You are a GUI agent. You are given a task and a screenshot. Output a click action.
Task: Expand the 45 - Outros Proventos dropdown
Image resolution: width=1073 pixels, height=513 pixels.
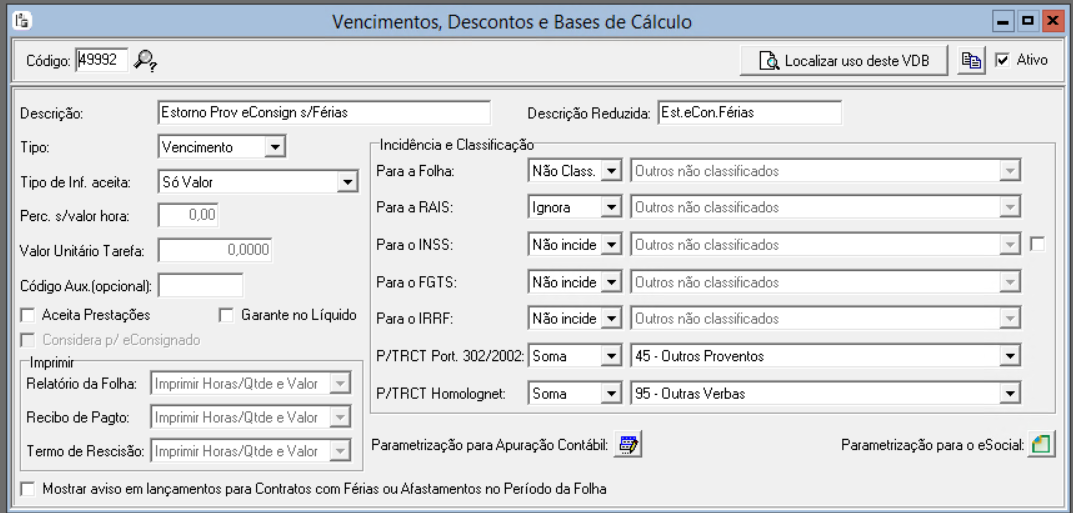coord(1010,356)
